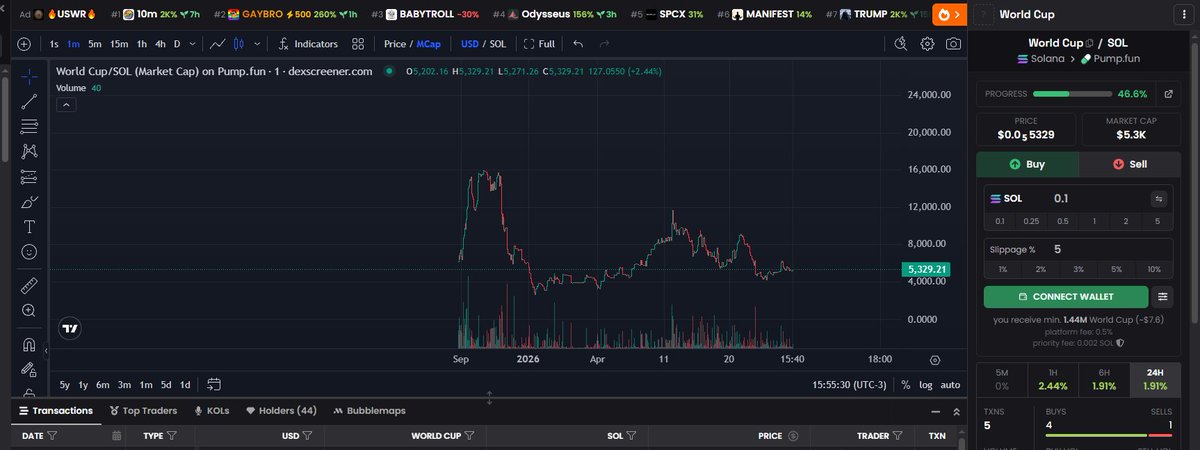
Task: Click the TradingView logo on chart
Action: 69,328
